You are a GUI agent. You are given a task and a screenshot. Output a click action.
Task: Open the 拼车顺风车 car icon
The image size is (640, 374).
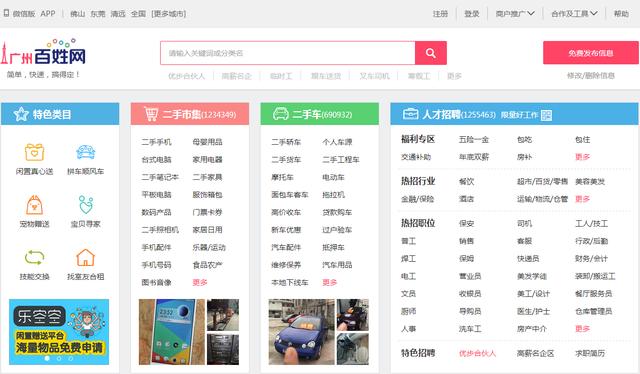point(85,152)
